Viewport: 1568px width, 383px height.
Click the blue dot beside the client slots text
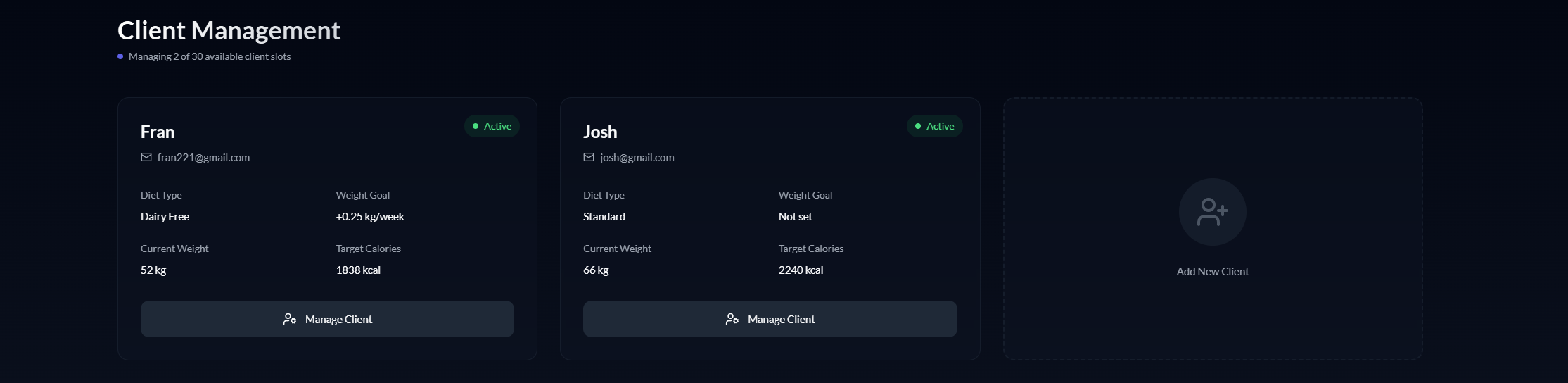pyautogui.click(x=120, y=56)
